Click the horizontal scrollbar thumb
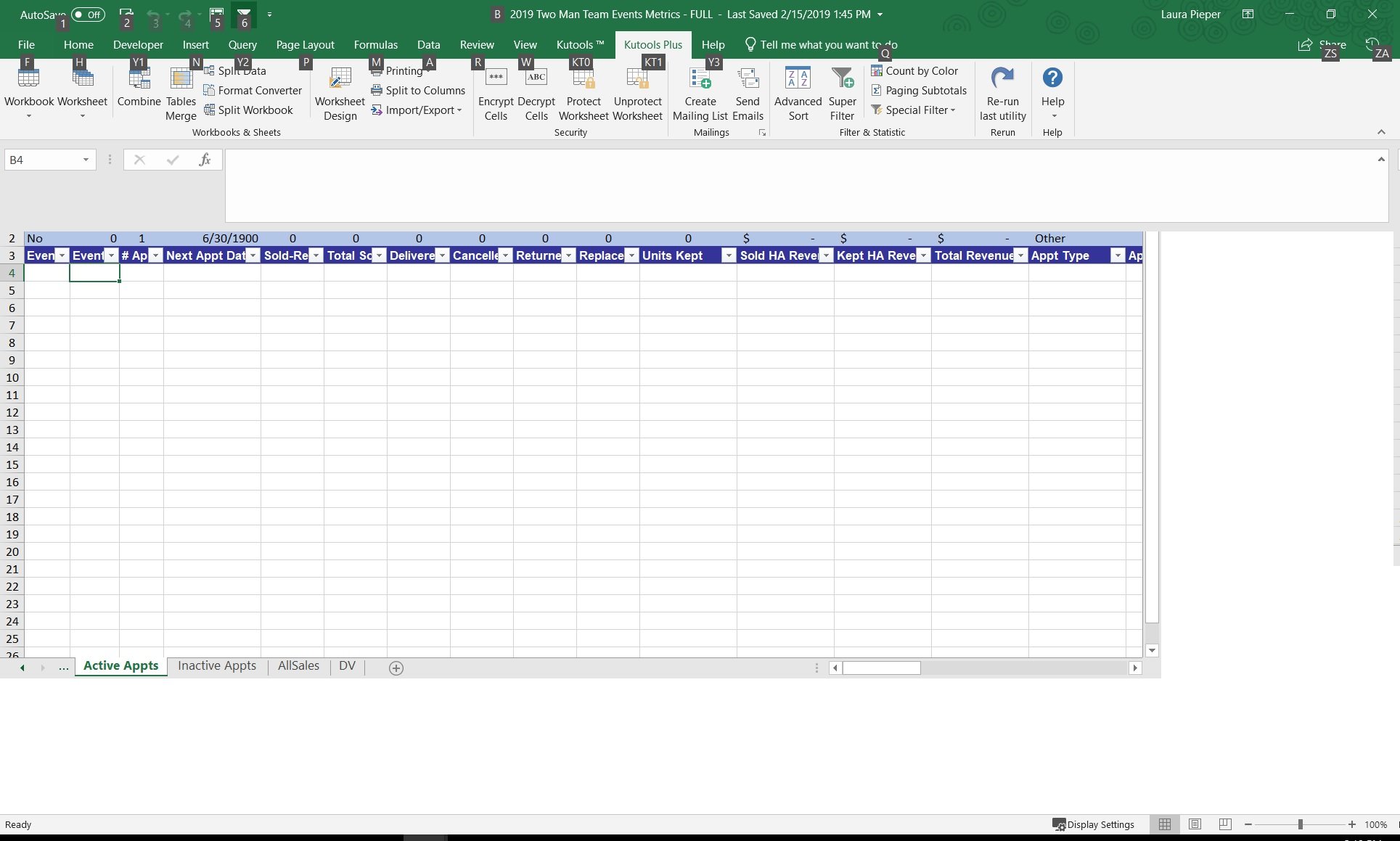This screenshot has width=1400, height=841. coord(881,668)
